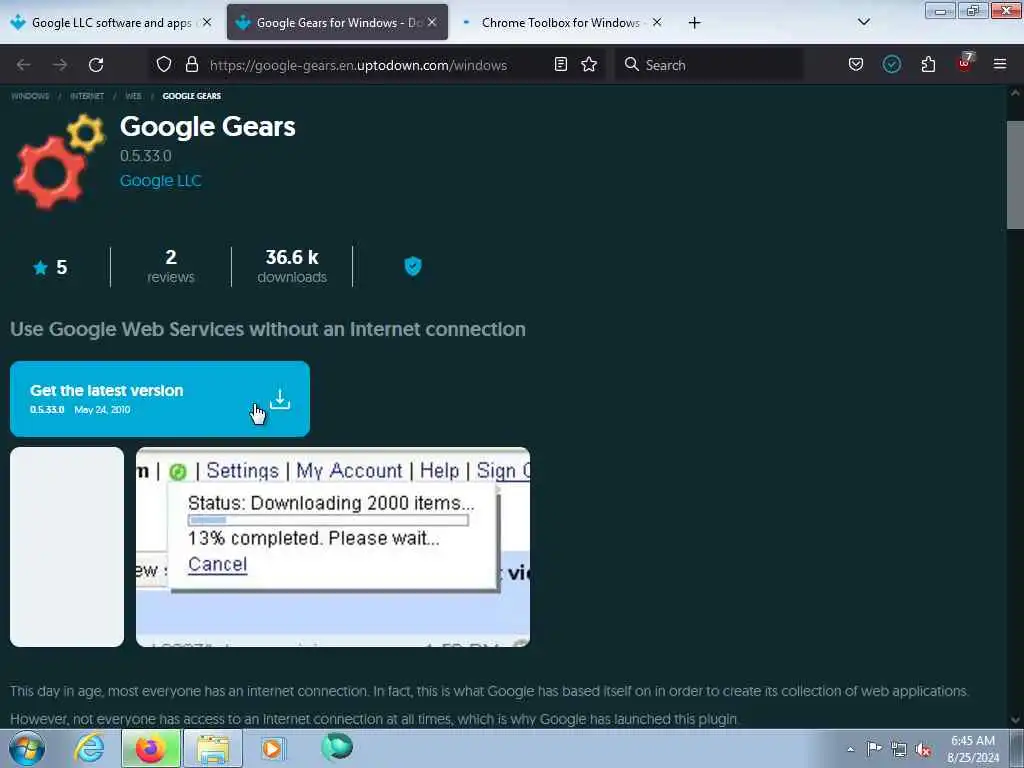Switch to Chrome Toolbox for Windows tab
The image size is (1024, 768).
561,23
